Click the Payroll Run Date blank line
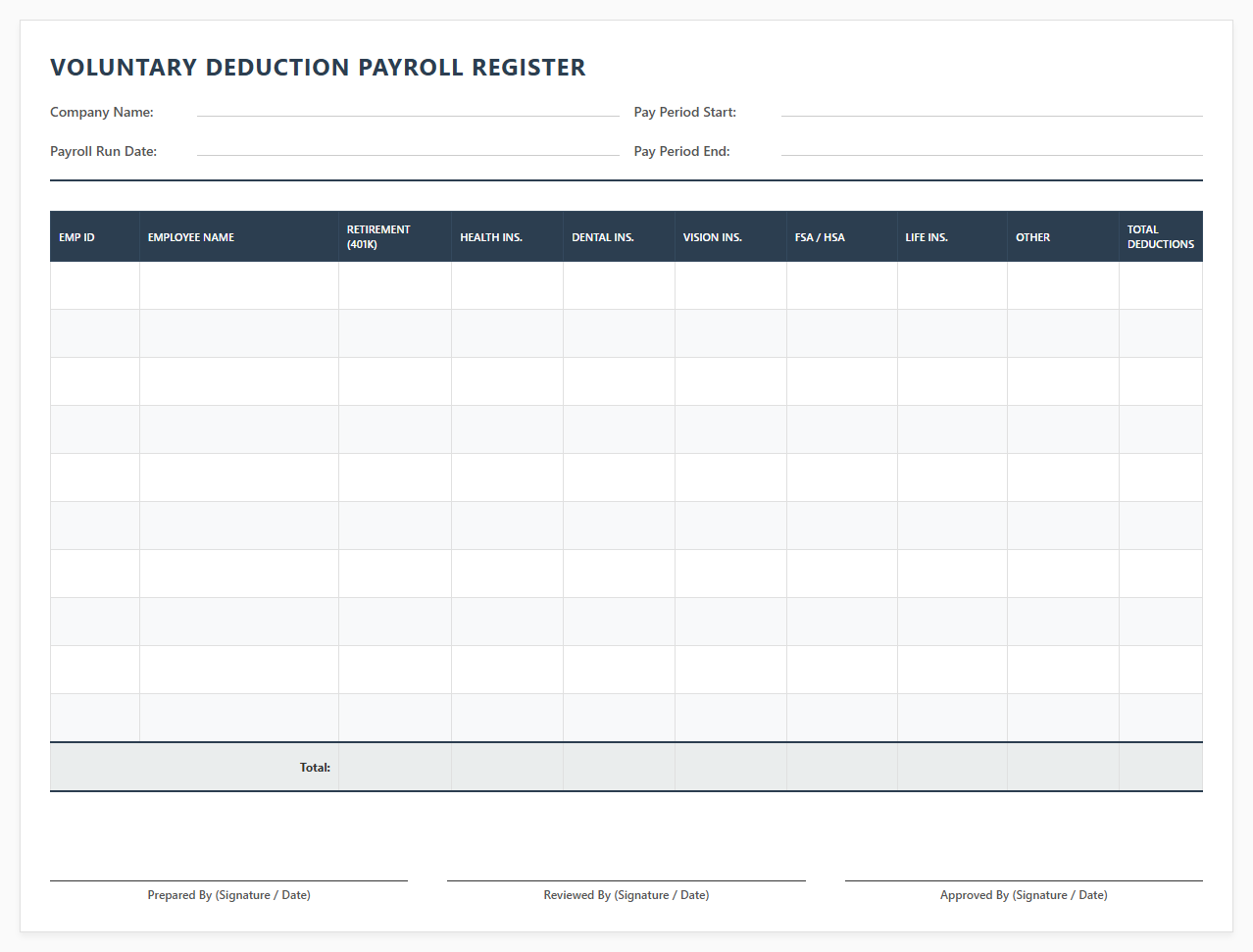Screen dimensions: 1253x952 point(408,147)
